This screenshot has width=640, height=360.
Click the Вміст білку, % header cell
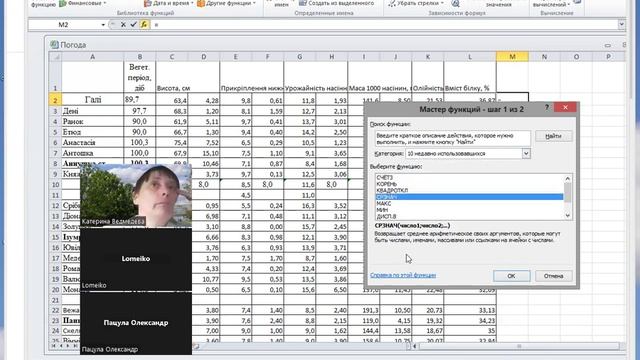coord(470,77)
